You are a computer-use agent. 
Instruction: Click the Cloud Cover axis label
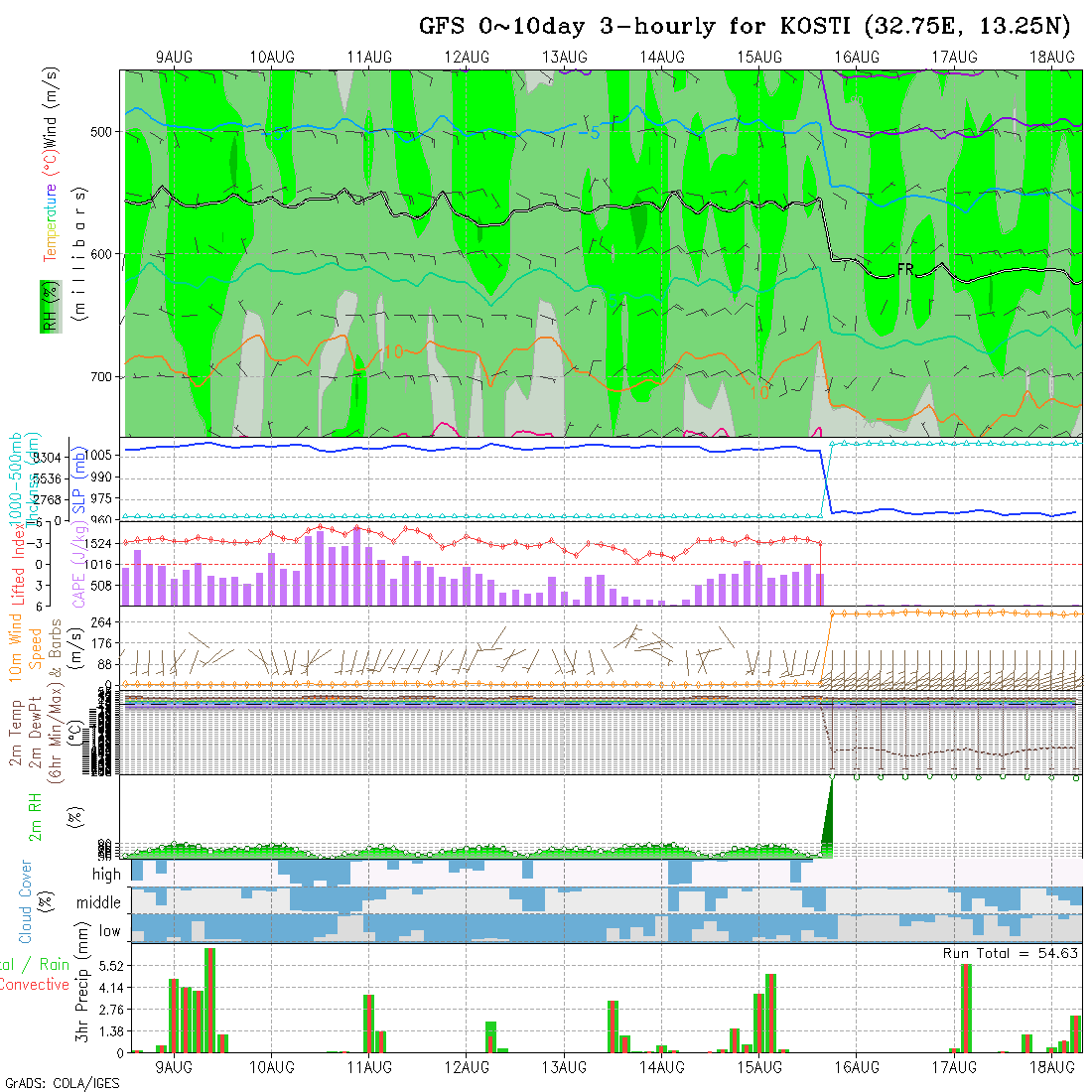[25, 901]
